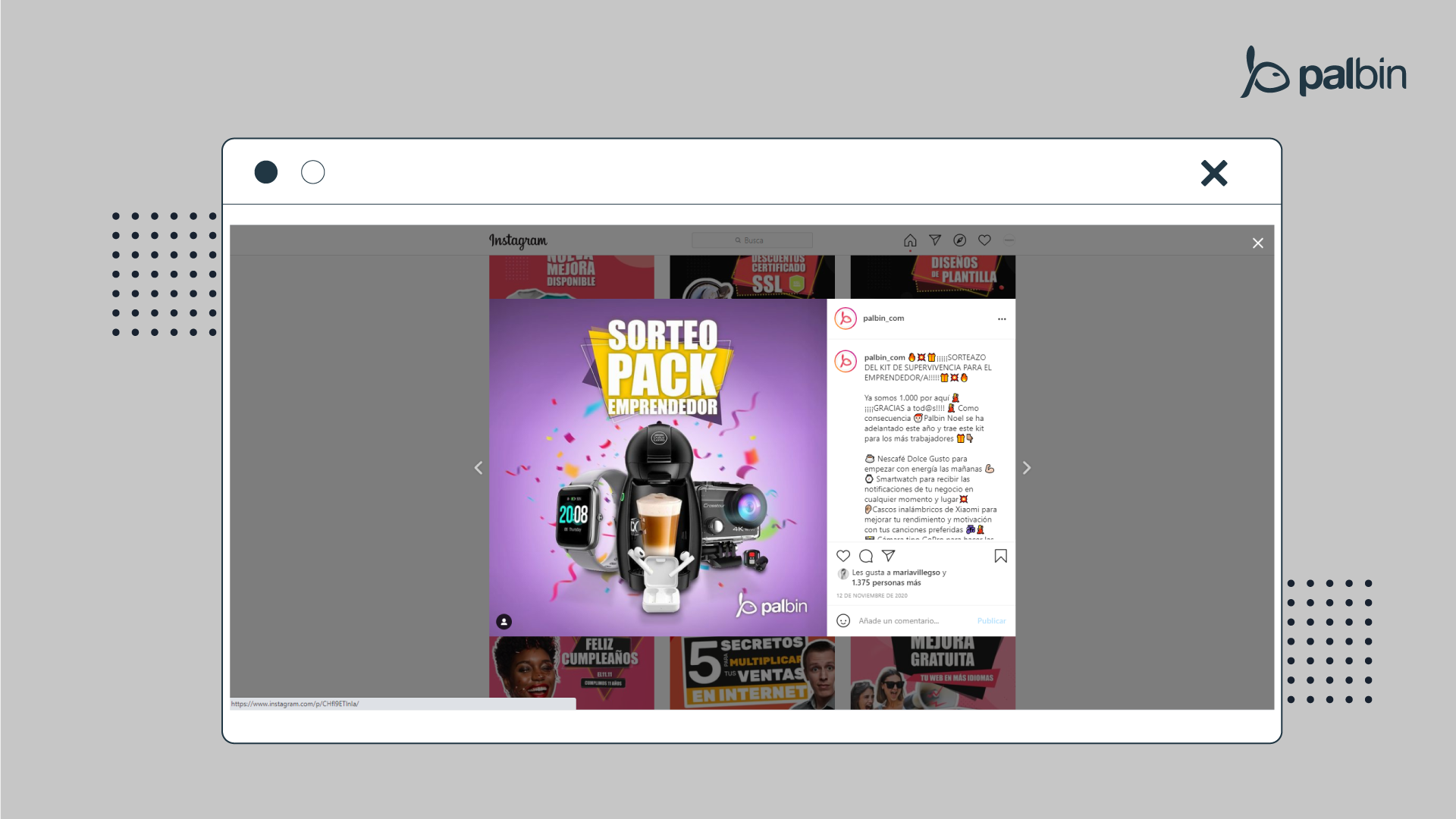Open the palbin_com profile link
Image resolution: width=1456 pixels, height=819 pixels.
click(x=883, y=318)
